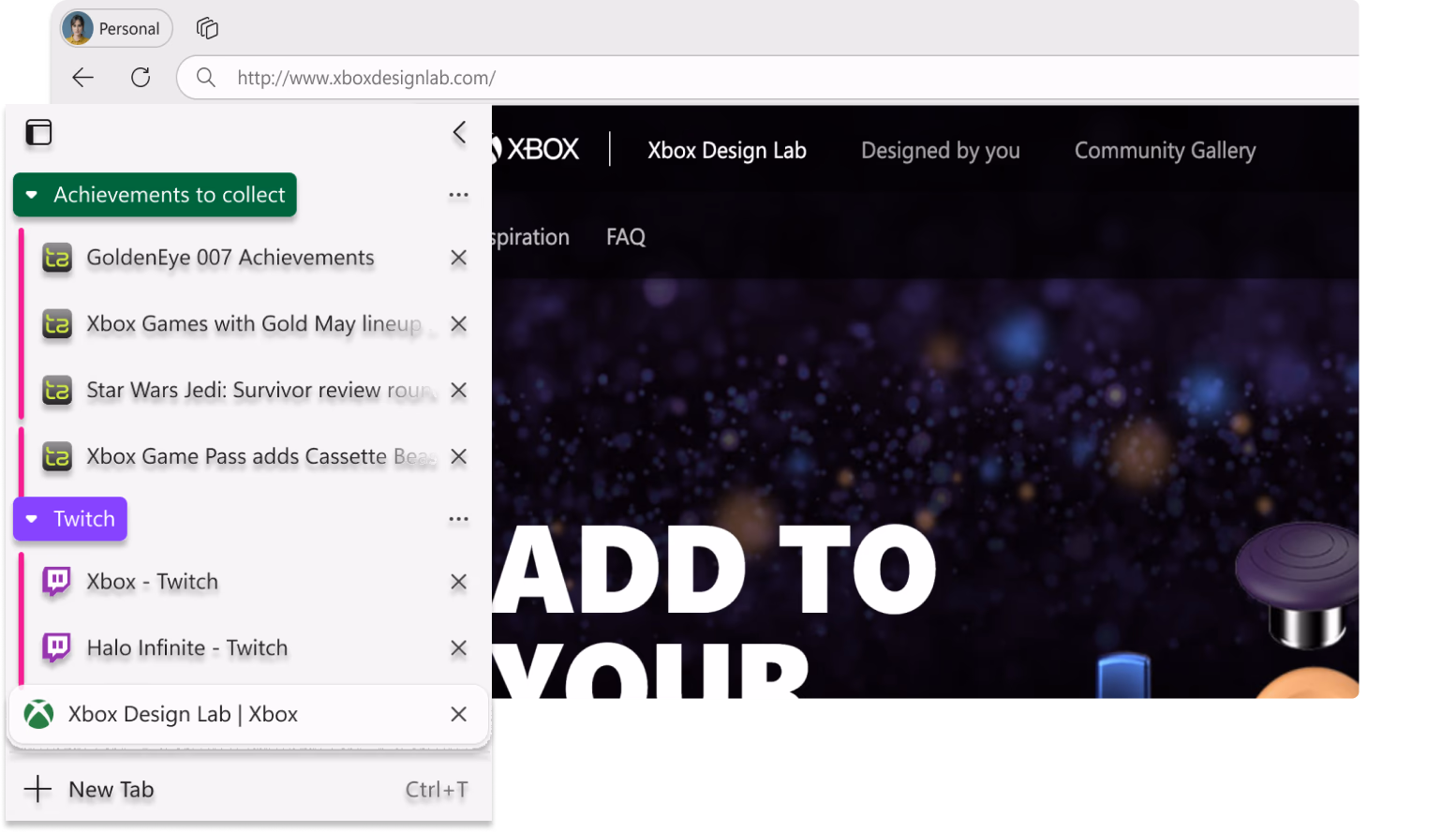Select the Xbox Design Lab | Xbox tab
1456x832 pixels.
(x=249, y=715)
